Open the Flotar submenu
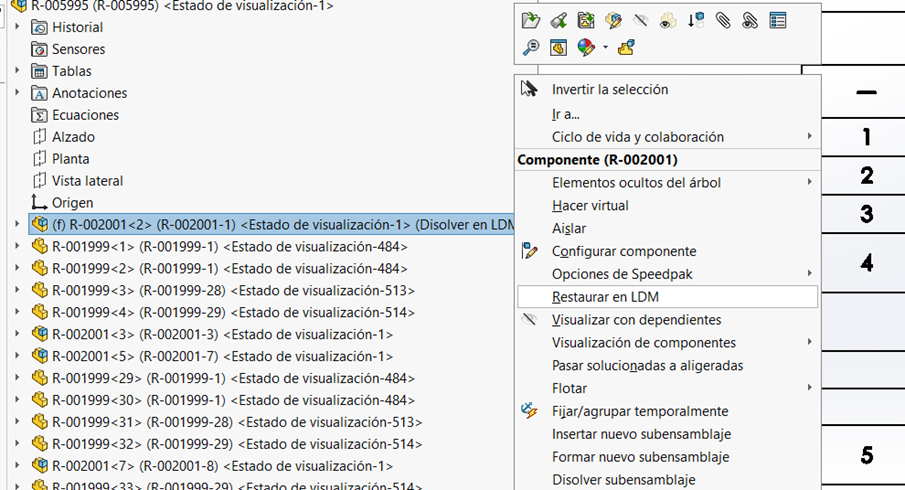905x490 pixels. click(667, 388)
